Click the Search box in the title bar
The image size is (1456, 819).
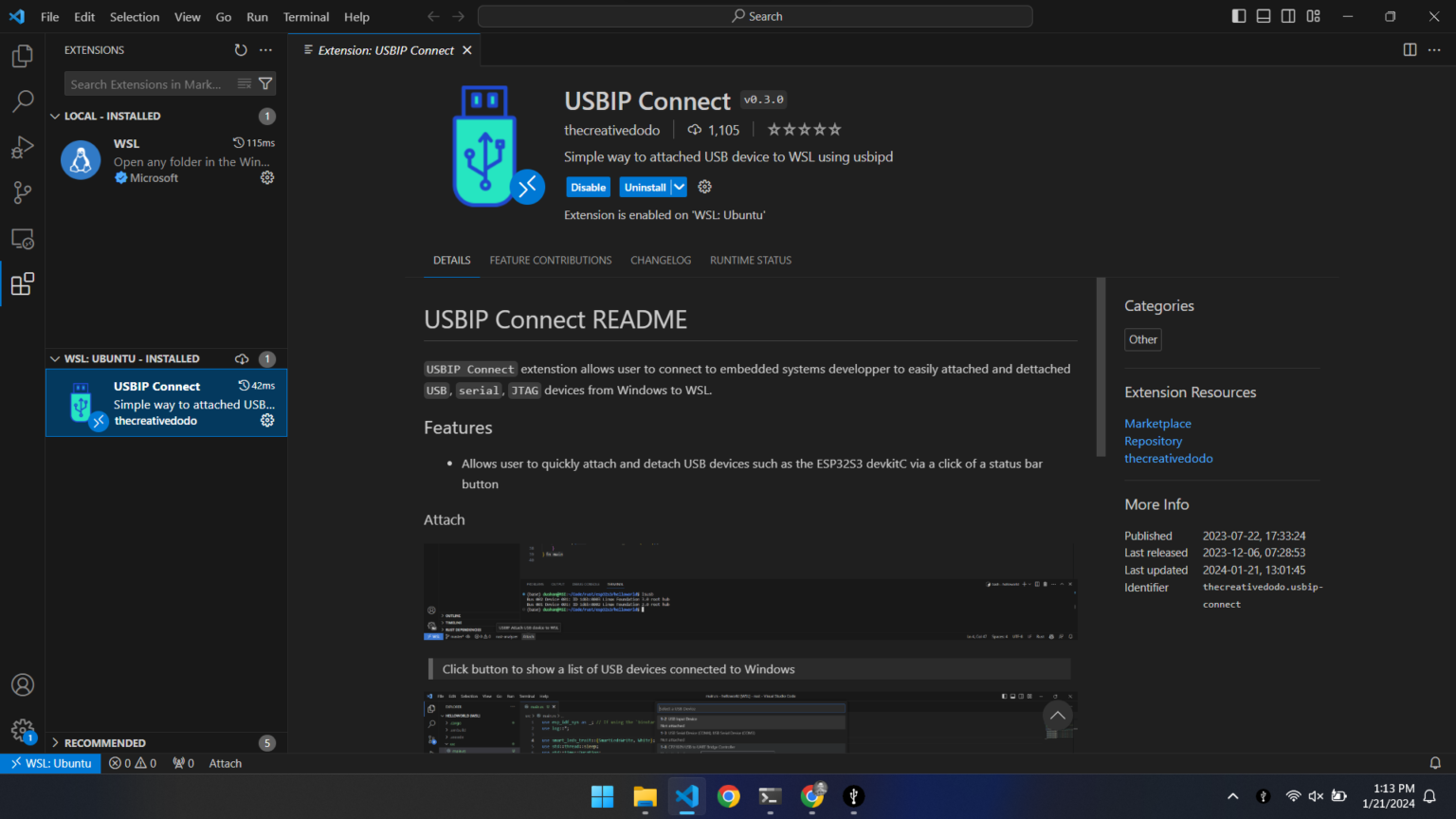click(x=754, y=16)
